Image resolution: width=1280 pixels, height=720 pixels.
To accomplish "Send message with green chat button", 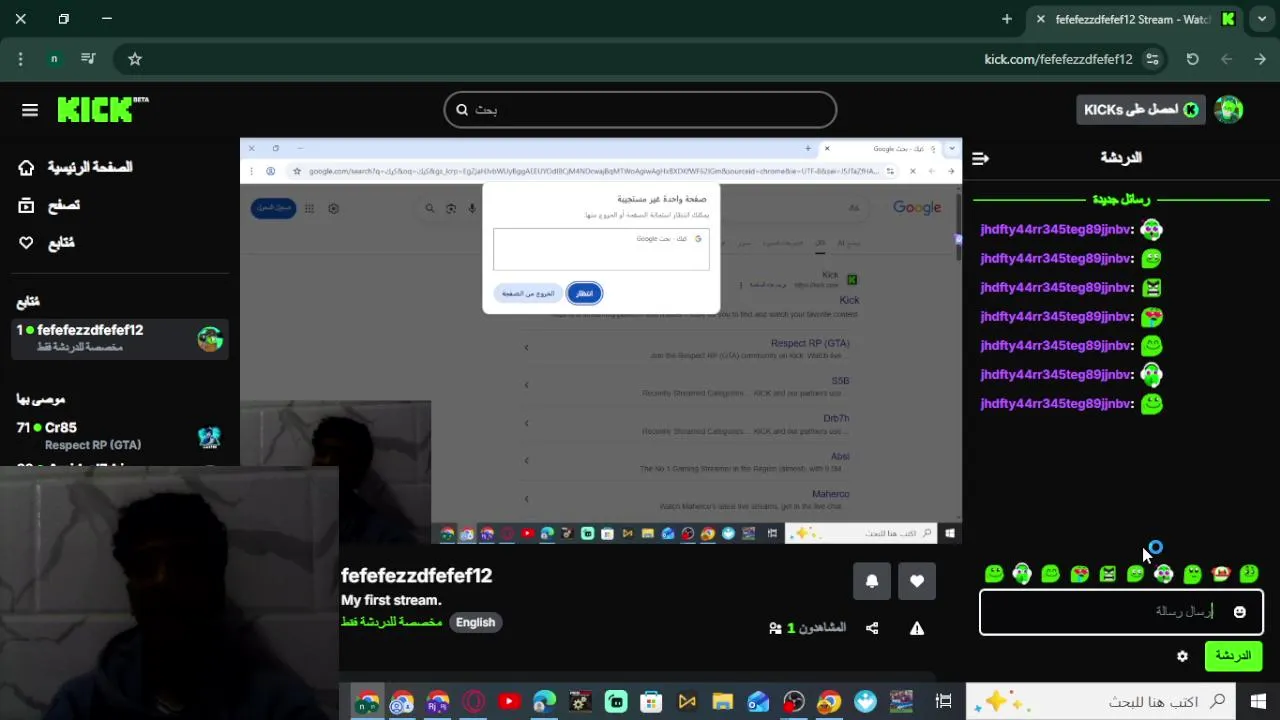I will 1233,656.
